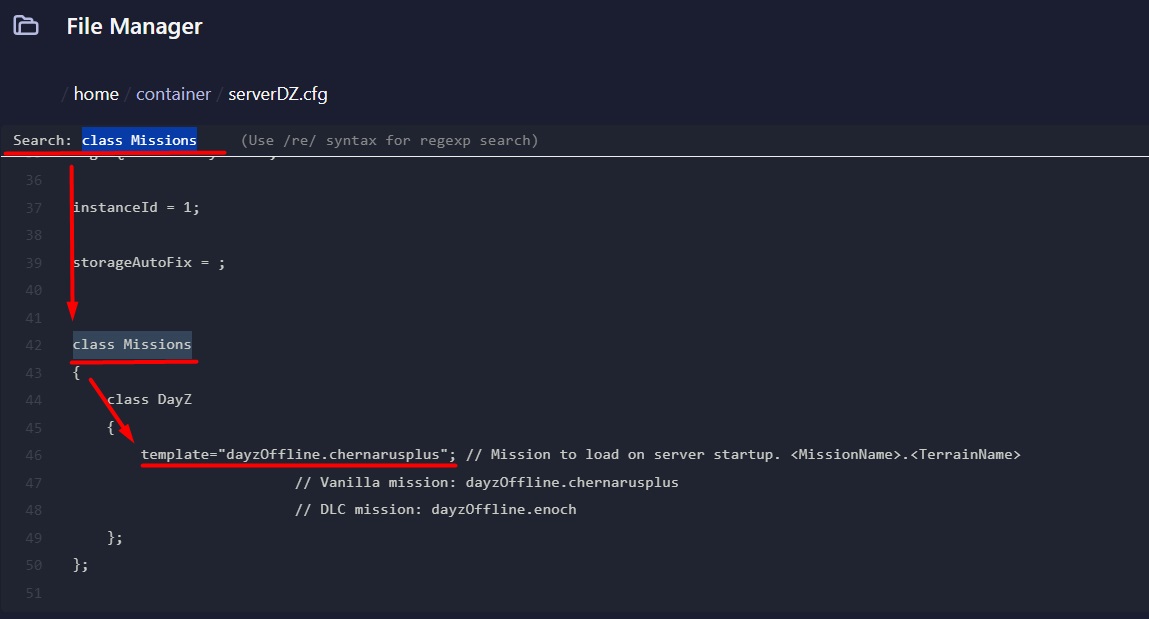
Task: Select the highlighted 'class Missions' match on line 42
Action: tap(133, 344)
